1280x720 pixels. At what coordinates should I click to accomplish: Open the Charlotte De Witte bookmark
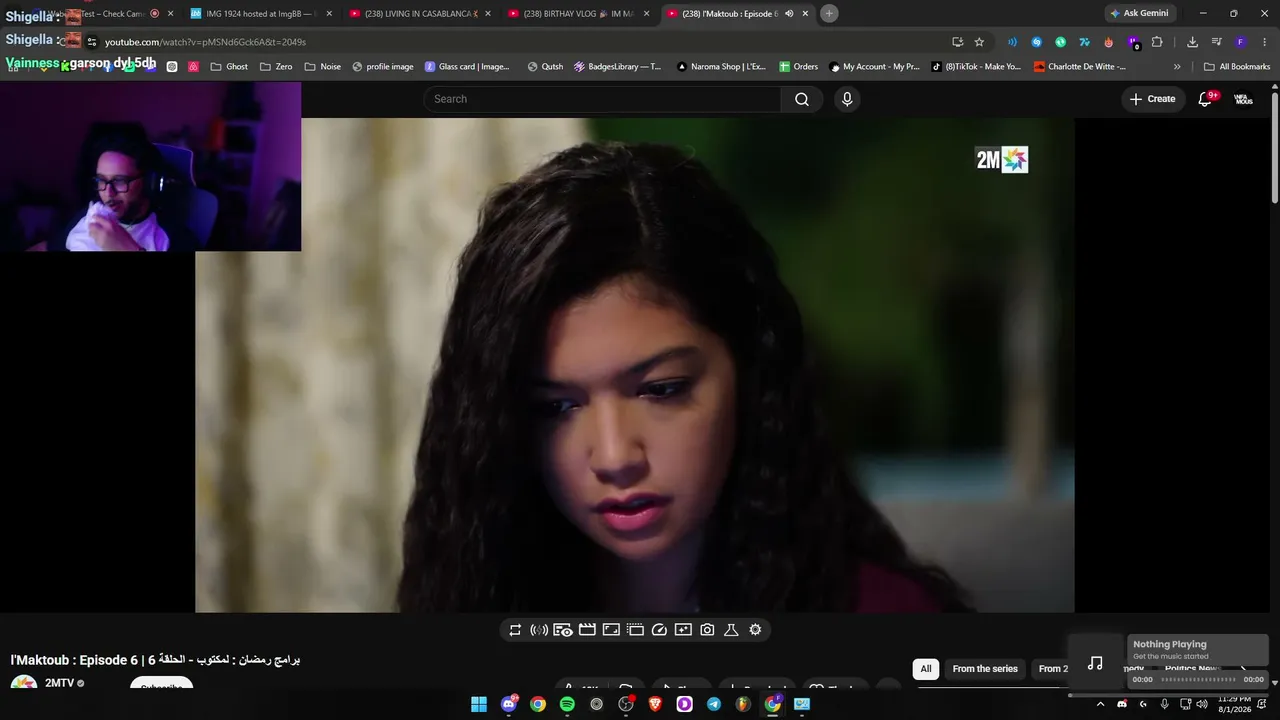[1080, 67]
